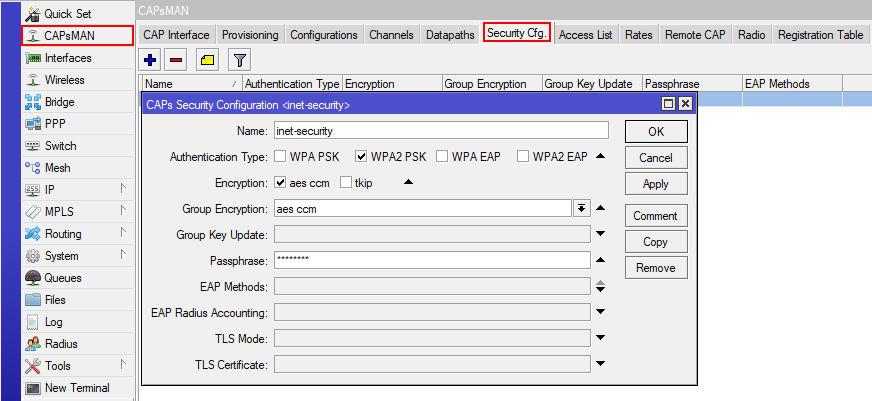872x401 pixels.
Task: Expand the Group Key Update field
Action: pos(601,234)
